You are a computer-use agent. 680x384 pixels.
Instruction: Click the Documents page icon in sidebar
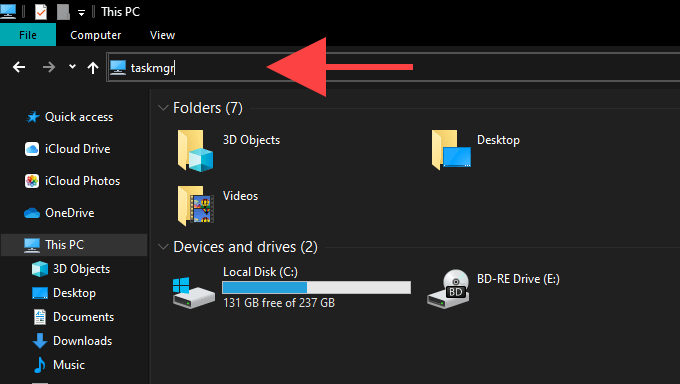pyautogui.click(x=40, y=317)
